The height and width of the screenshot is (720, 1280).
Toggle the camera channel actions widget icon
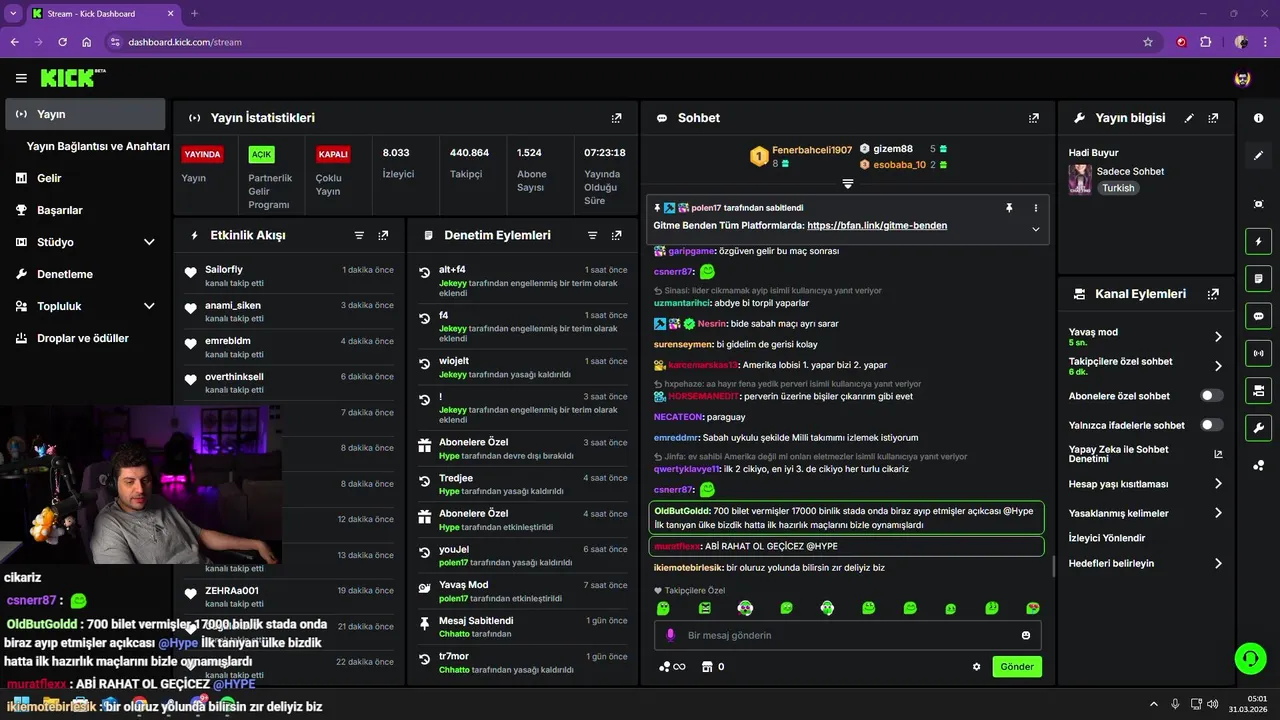1259,390
